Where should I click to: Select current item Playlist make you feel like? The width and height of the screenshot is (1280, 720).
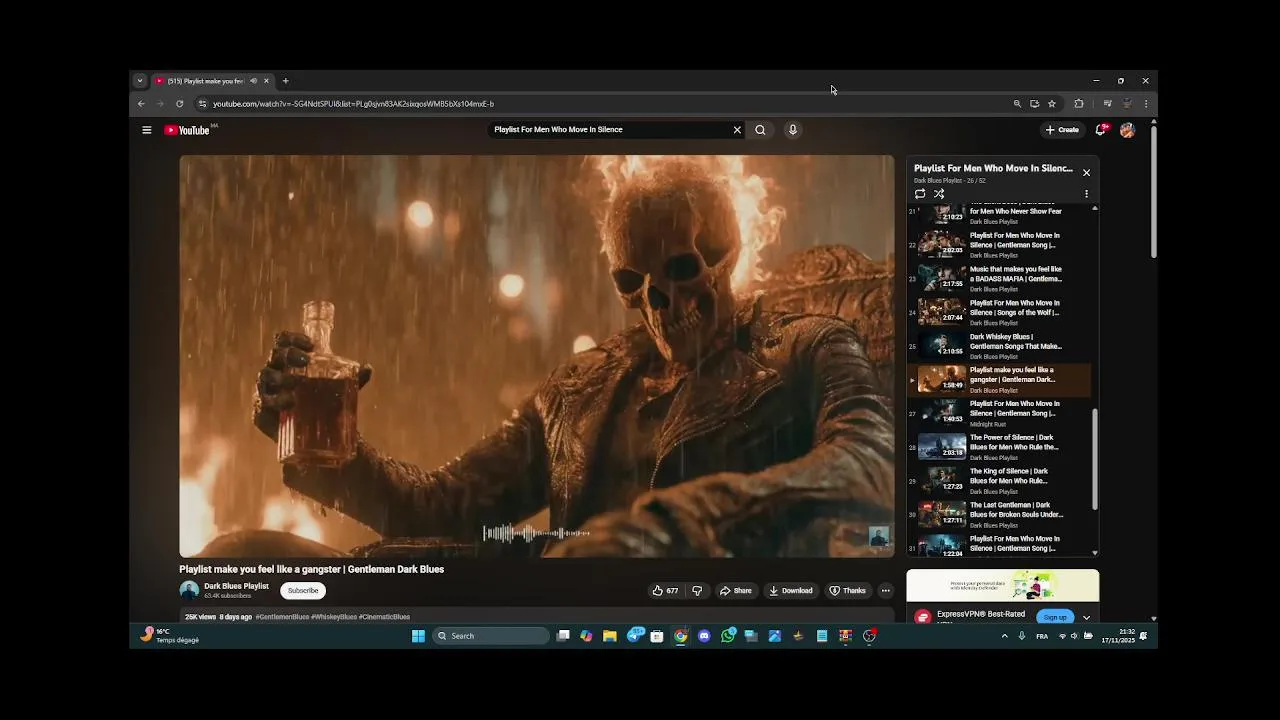tap(1000, 380)
